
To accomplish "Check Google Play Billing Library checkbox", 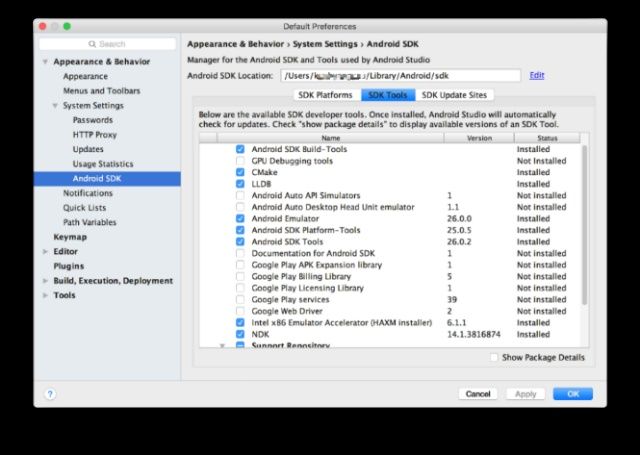I will 240,276.
